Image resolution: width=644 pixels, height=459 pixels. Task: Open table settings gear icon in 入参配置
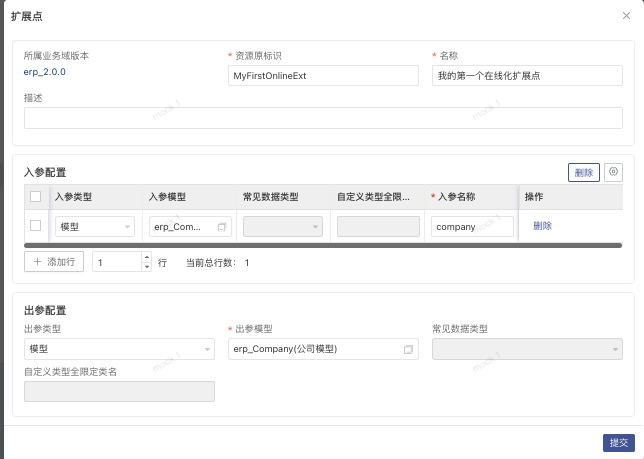click(613, 172)
